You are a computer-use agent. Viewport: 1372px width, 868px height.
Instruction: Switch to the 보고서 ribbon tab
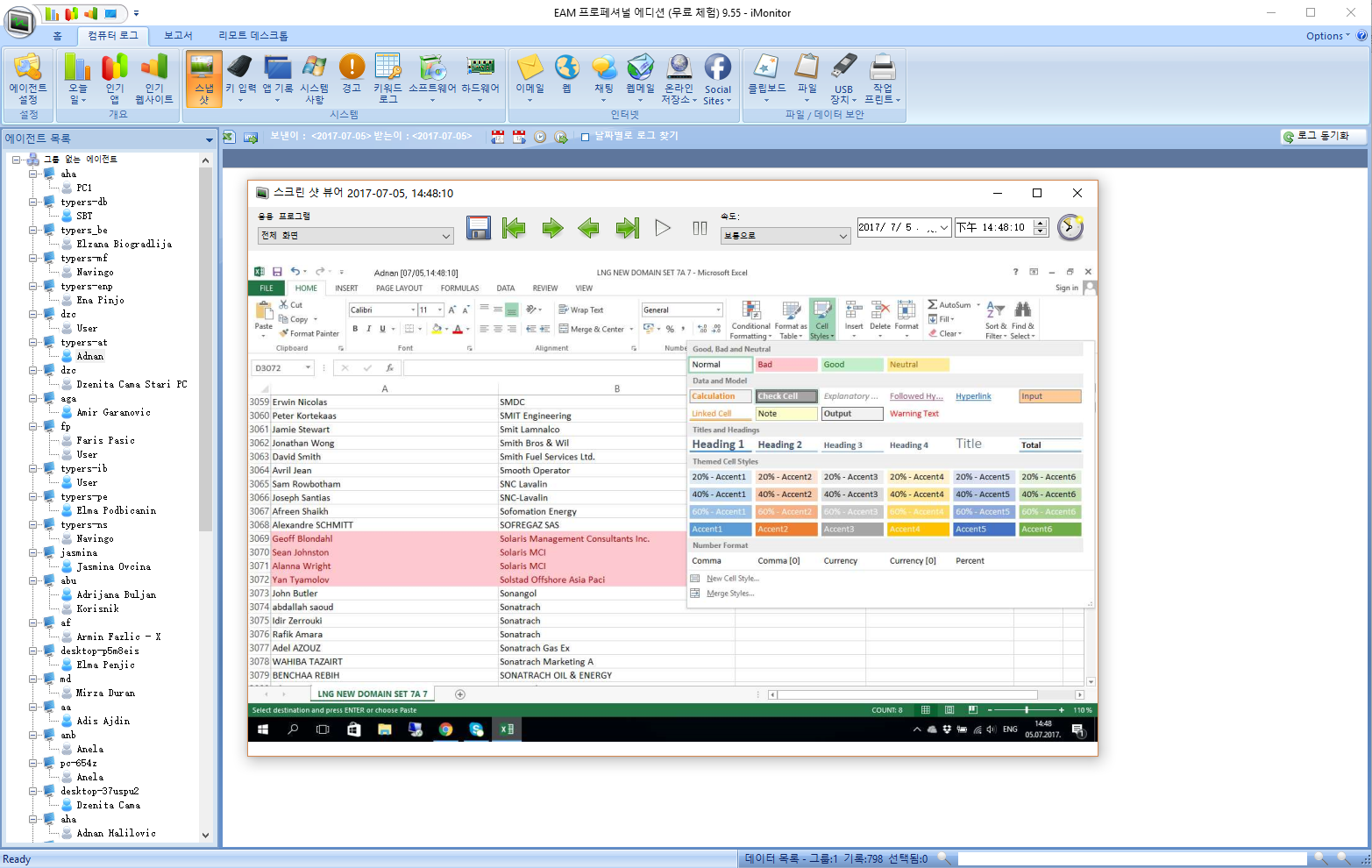(178, 35)
